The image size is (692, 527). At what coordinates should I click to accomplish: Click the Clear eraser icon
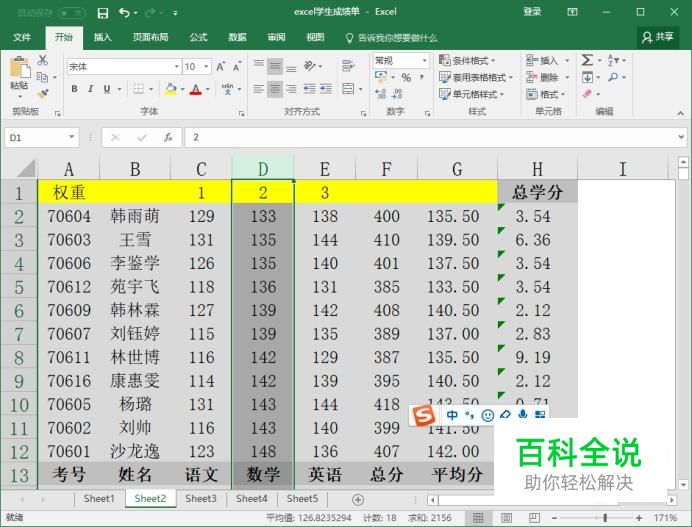point(587,94)
